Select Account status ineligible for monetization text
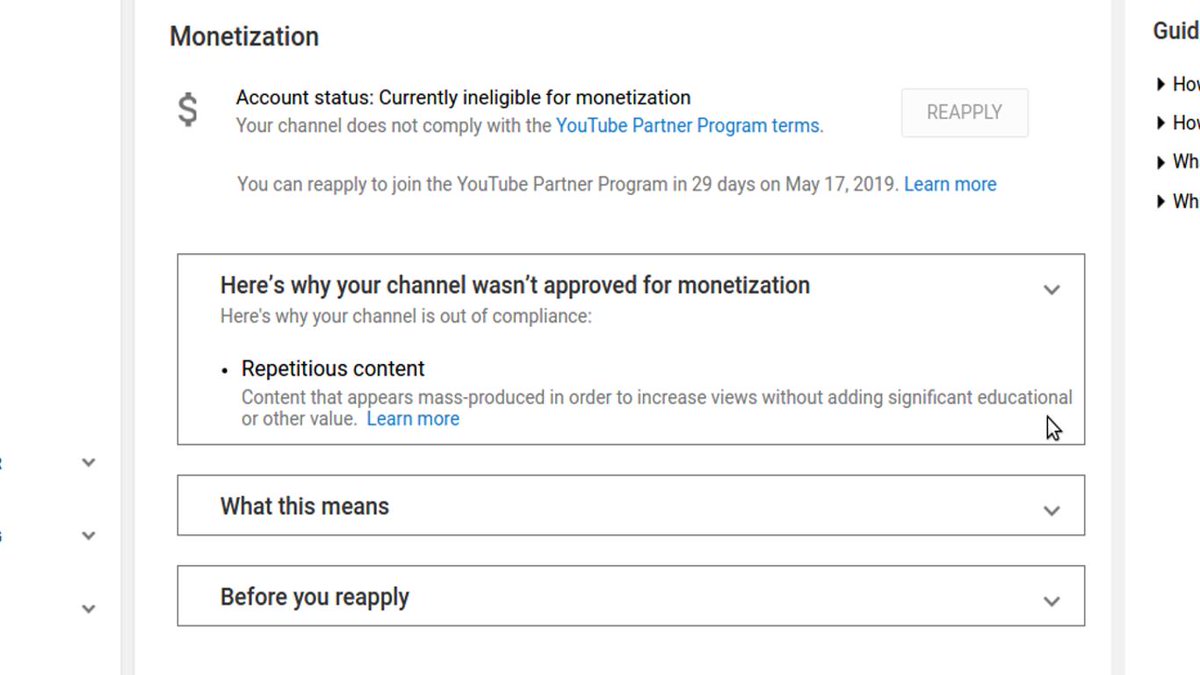The height and width of the screenshot is (675, 1200). tap(463, 98)
